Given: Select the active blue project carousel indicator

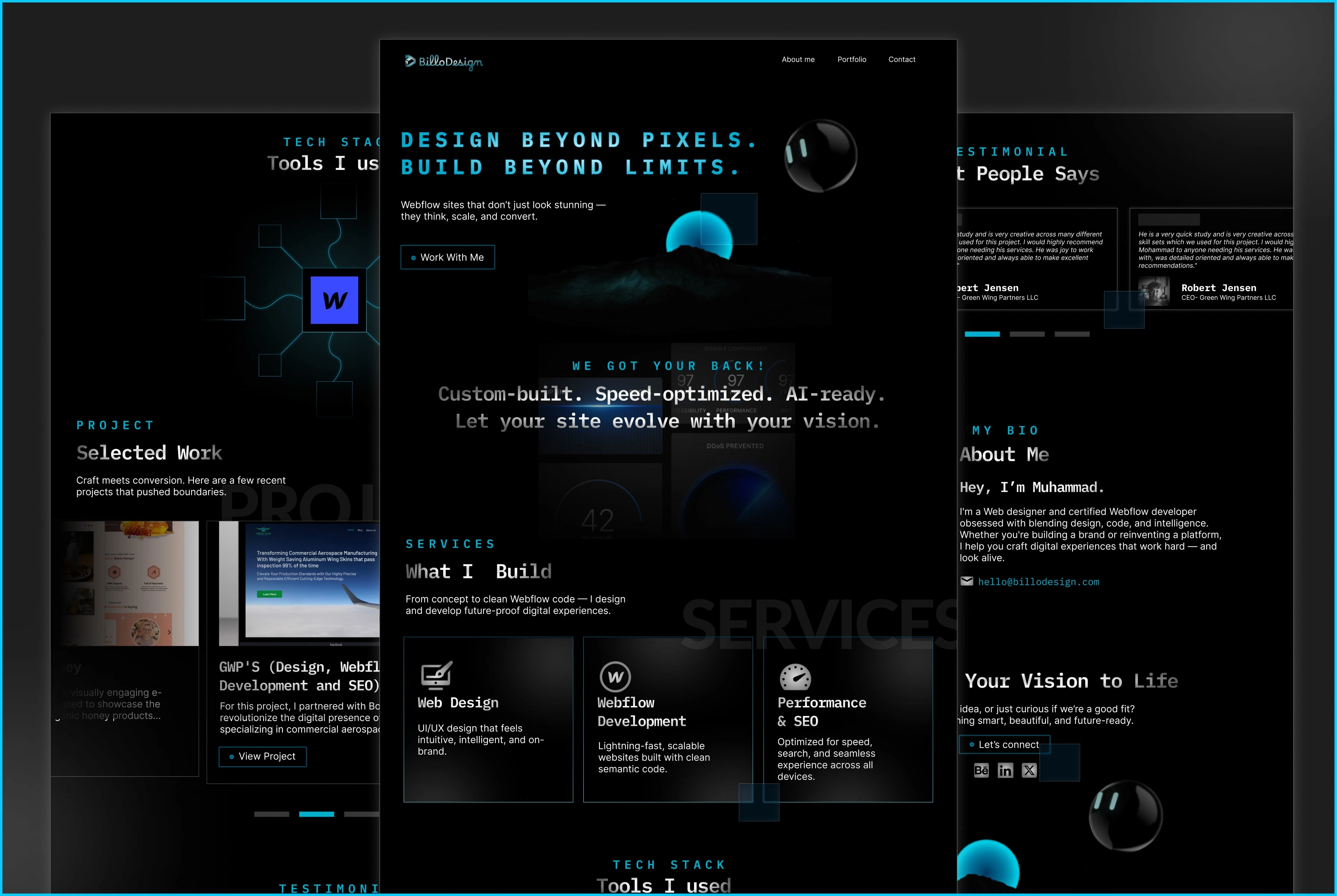Looking at the screenshot, I should pos(316,814).
